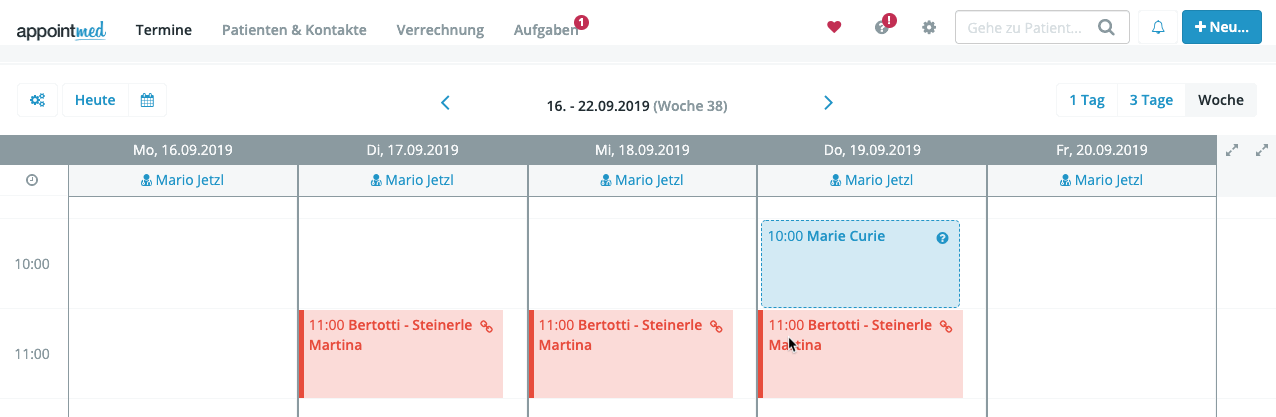Expand calendar with first fullscreen arrows icon
The height and width of the screenshot is (417, 1276).
tap(1232, 150)
